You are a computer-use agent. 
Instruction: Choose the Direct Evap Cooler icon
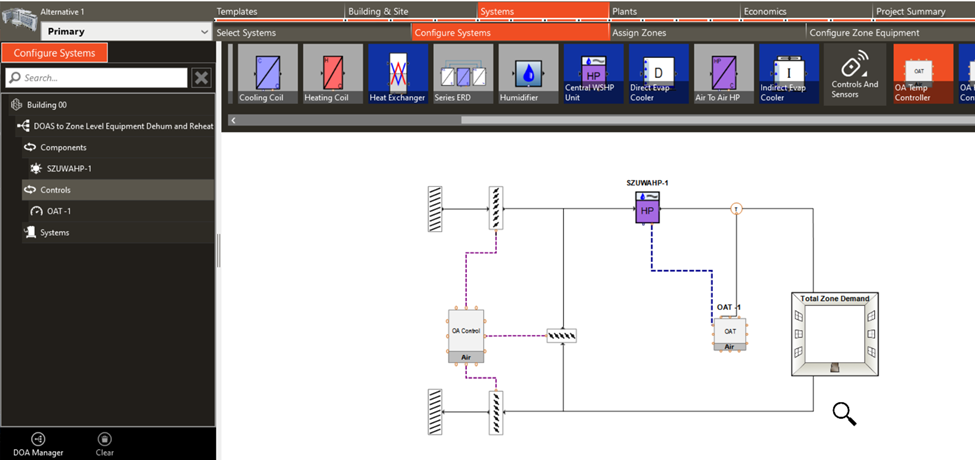click(658, 73)
